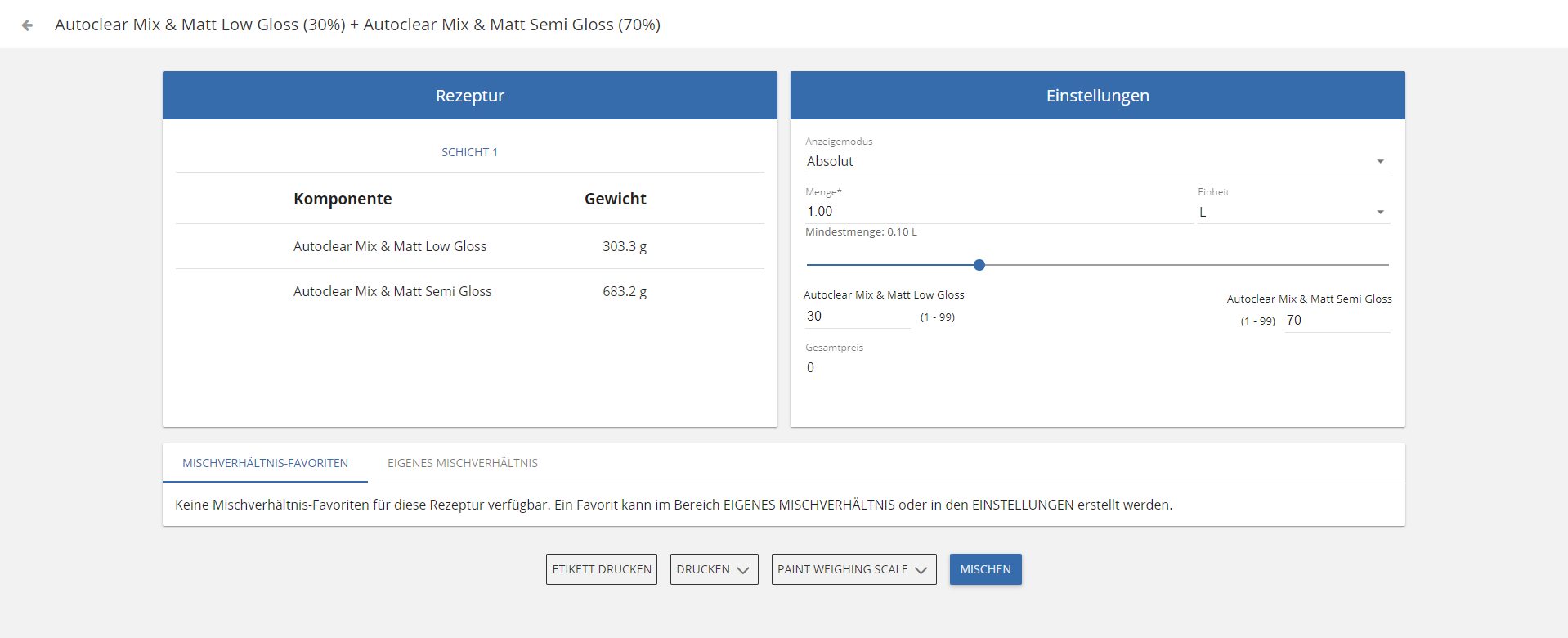Image resolution: width=1568 pixels, height=638 pixels.
Task: Go back with the arrow icon
Action: pos(27,25)
